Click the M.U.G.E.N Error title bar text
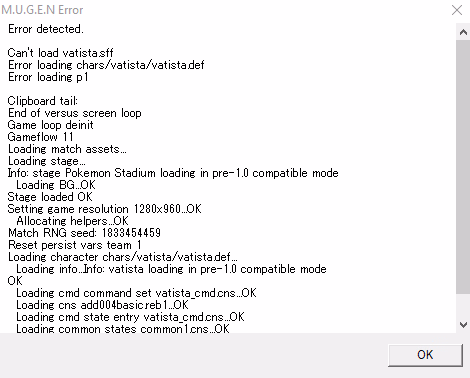Viewport: 470px width, 378px height. tap(42, 10)
